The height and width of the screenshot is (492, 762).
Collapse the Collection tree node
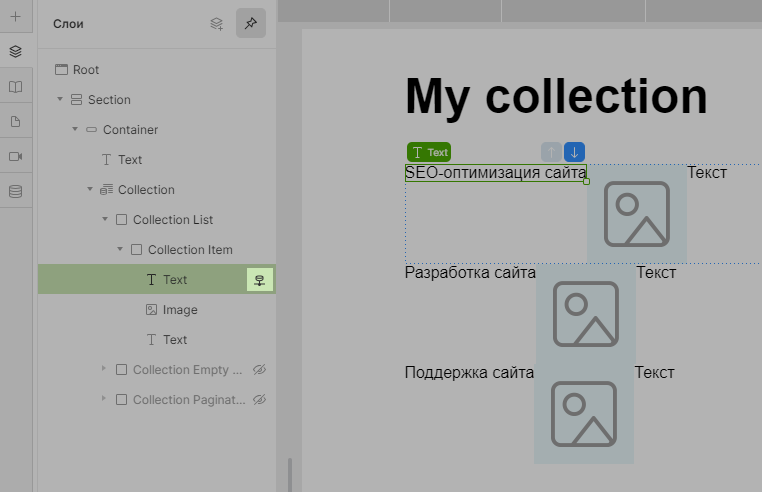[90, 189]
